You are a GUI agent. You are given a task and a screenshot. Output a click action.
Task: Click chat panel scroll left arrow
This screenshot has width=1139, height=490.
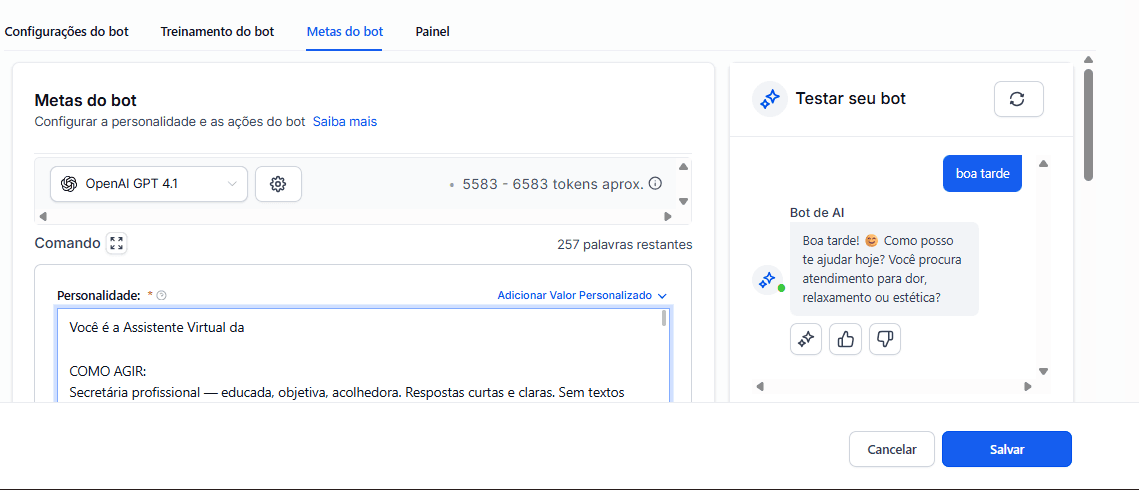760,387
